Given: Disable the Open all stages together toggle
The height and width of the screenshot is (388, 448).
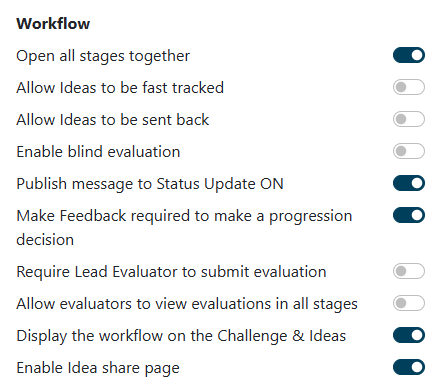Looking at the screenshot, I should (409, 55).
